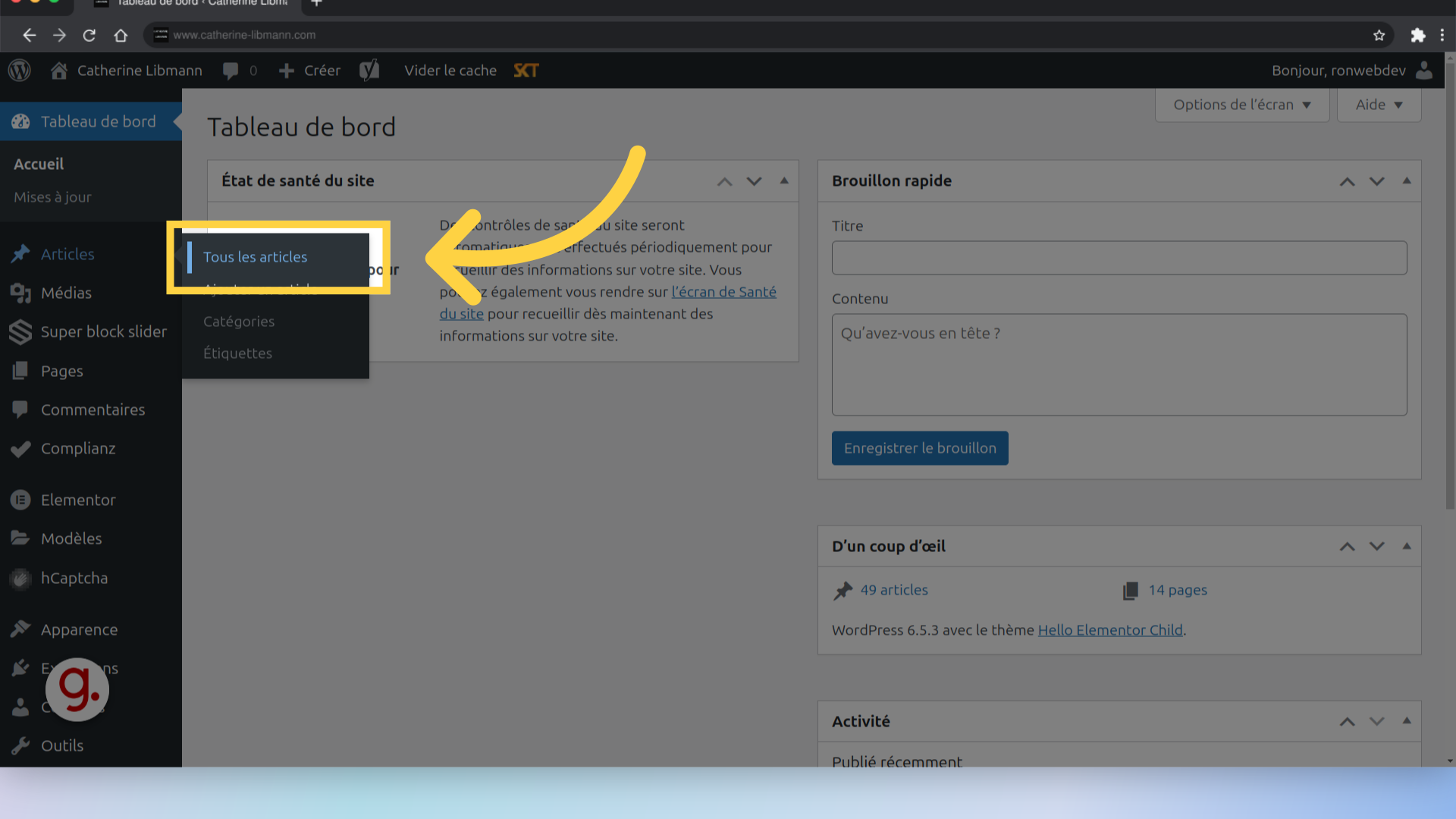This screenshot has width=1456, height=819.
Task: Open the 14 pages link
Action: [1178, 590]
